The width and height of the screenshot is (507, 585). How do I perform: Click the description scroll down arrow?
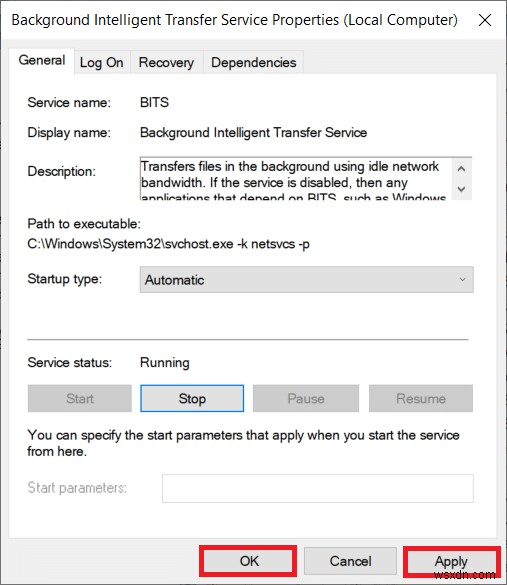pyautogui.click(x=461, y=189)
